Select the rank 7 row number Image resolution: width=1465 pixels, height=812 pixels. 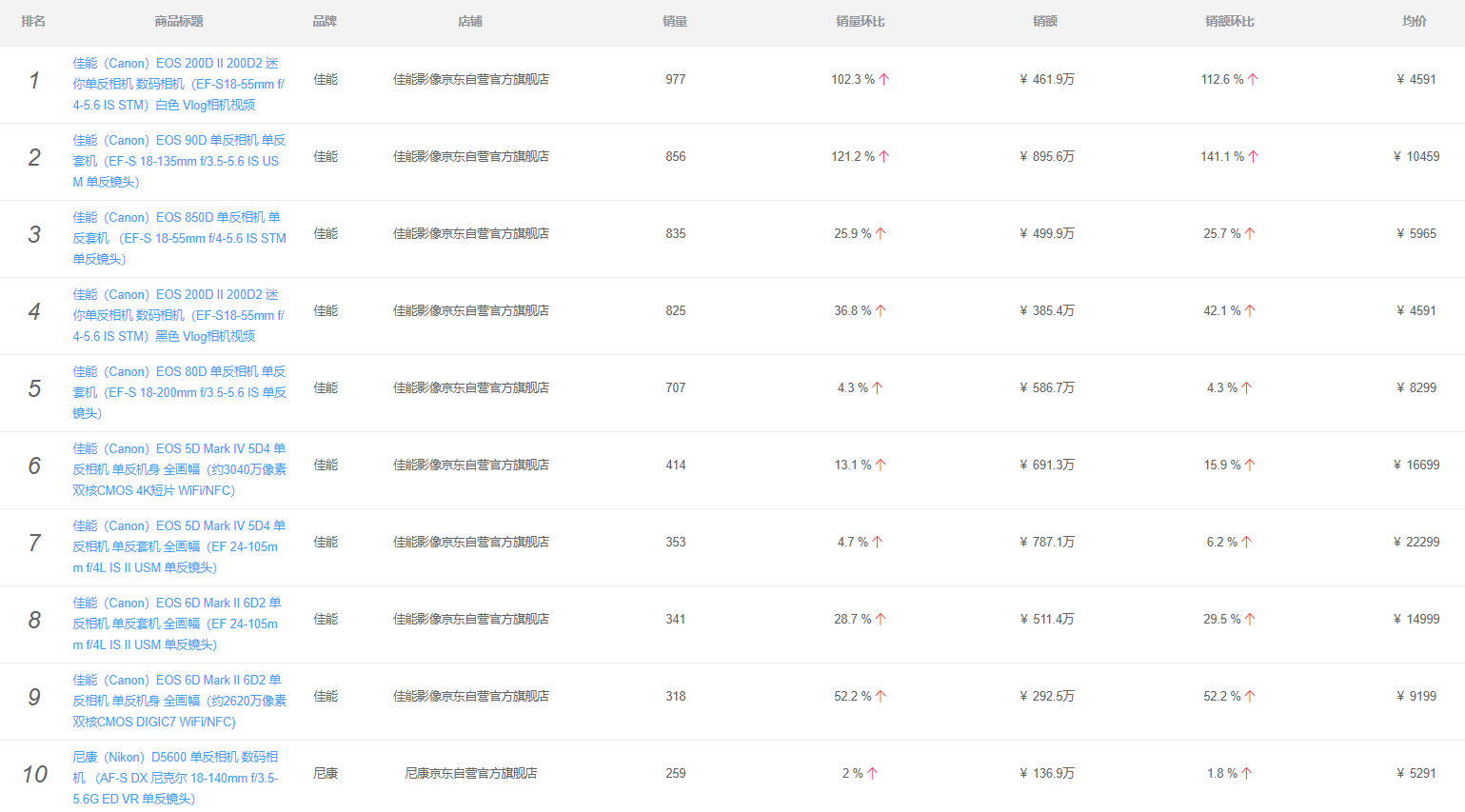[x=34, y=543]
